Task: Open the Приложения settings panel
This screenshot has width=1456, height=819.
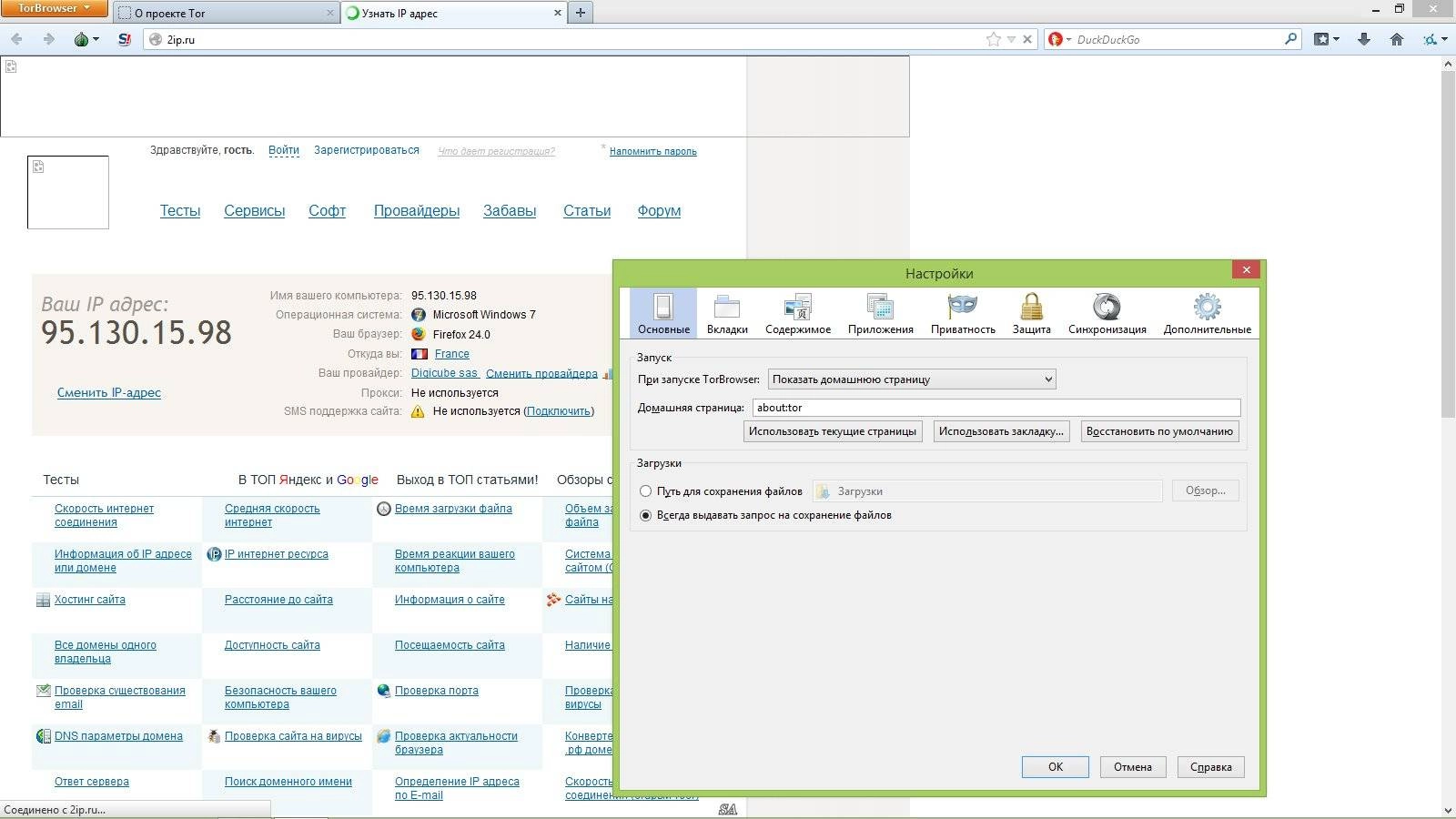Action: 880,313
